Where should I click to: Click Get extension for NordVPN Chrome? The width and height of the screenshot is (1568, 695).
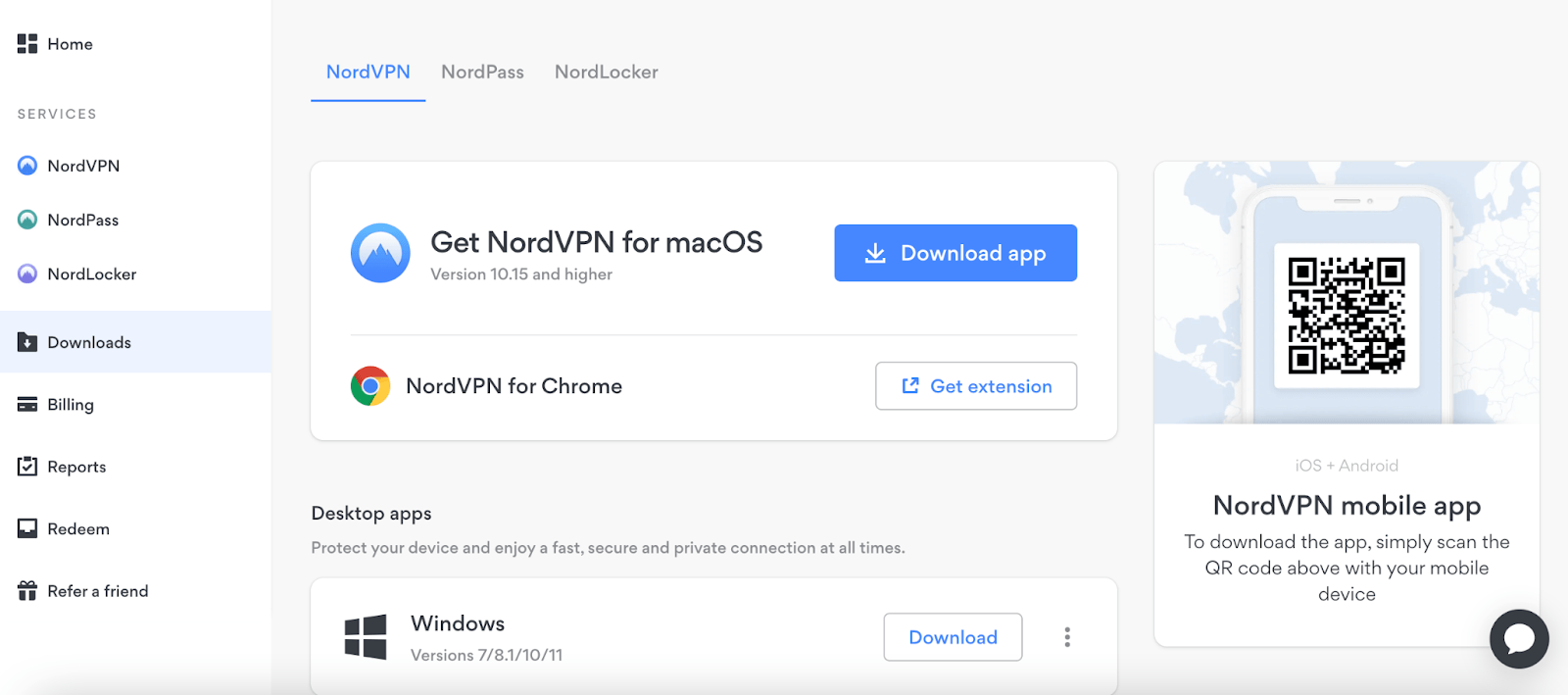click(x=975, y=385)
